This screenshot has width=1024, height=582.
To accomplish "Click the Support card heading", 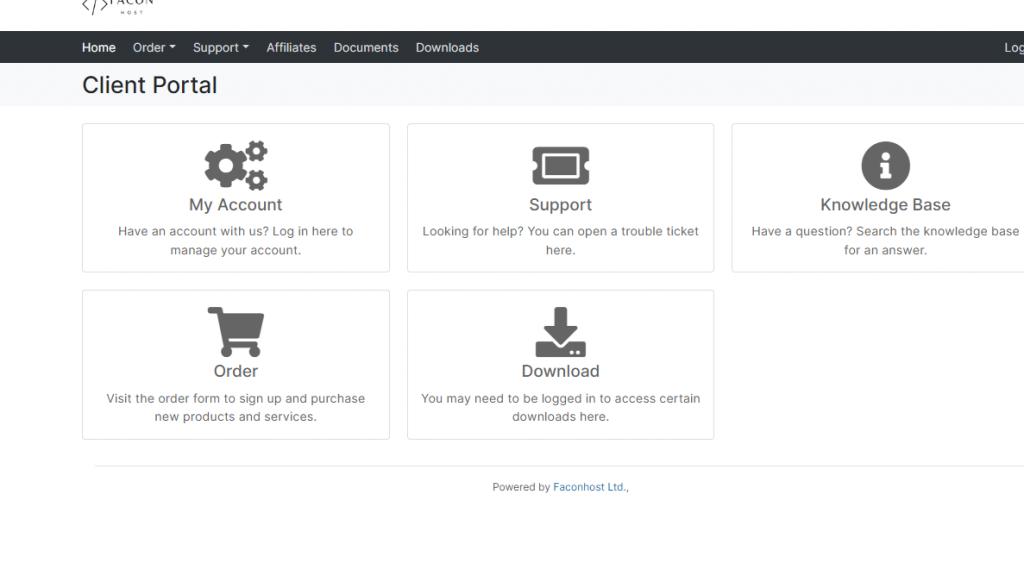I will pyautogui.click(x=560, y=205).
